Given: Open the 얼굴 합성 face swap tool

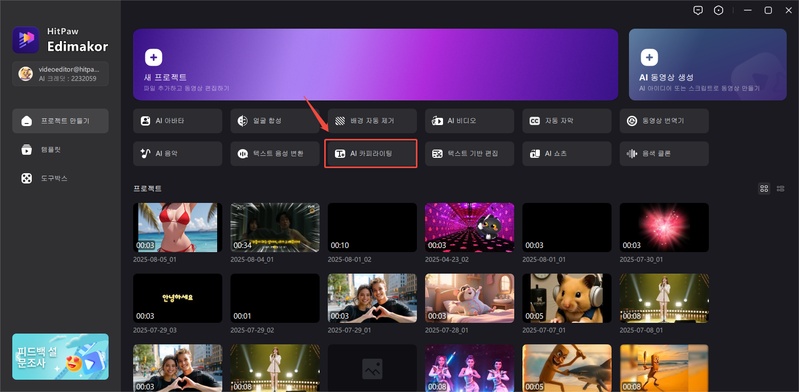Looking at the screenshot, I should pyautogui.click(x=275, y=121).
